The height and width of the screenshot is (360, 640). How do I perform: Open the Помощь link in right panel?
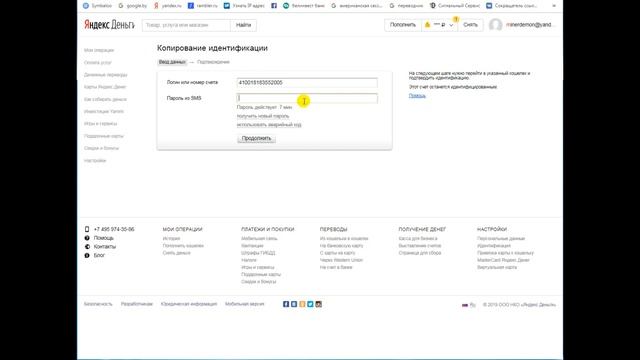click(417, 96)
